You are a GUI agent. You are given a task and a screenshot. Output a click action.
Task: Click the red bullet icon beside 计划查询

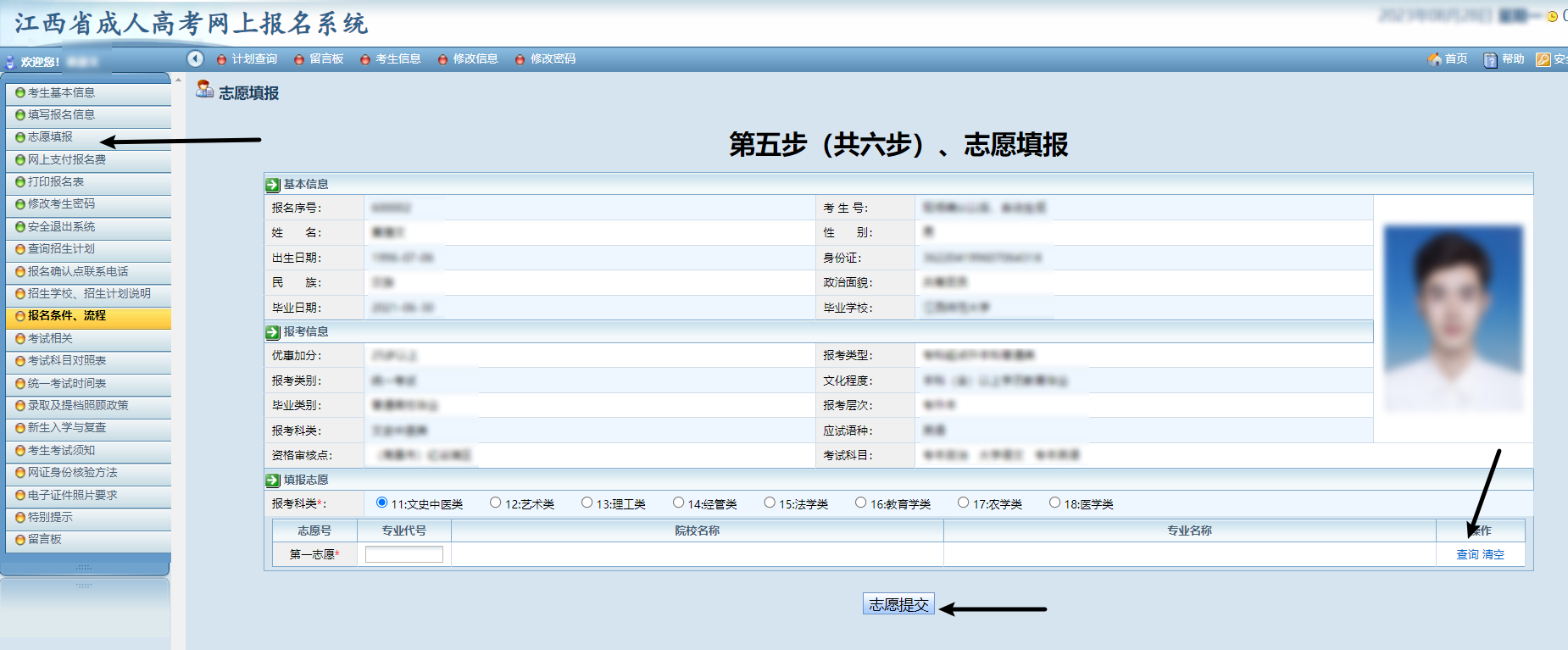[222, 59]
